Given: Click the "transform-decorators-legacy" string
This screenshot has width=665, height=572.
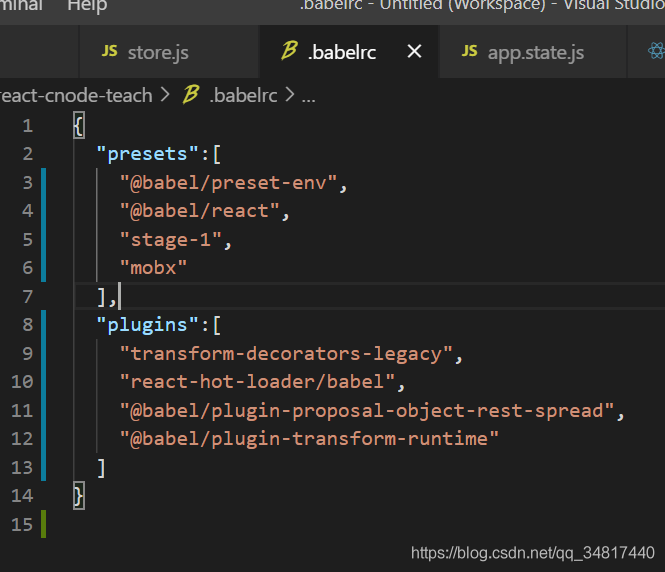Looking at the screenshot, I should point(286,354).
